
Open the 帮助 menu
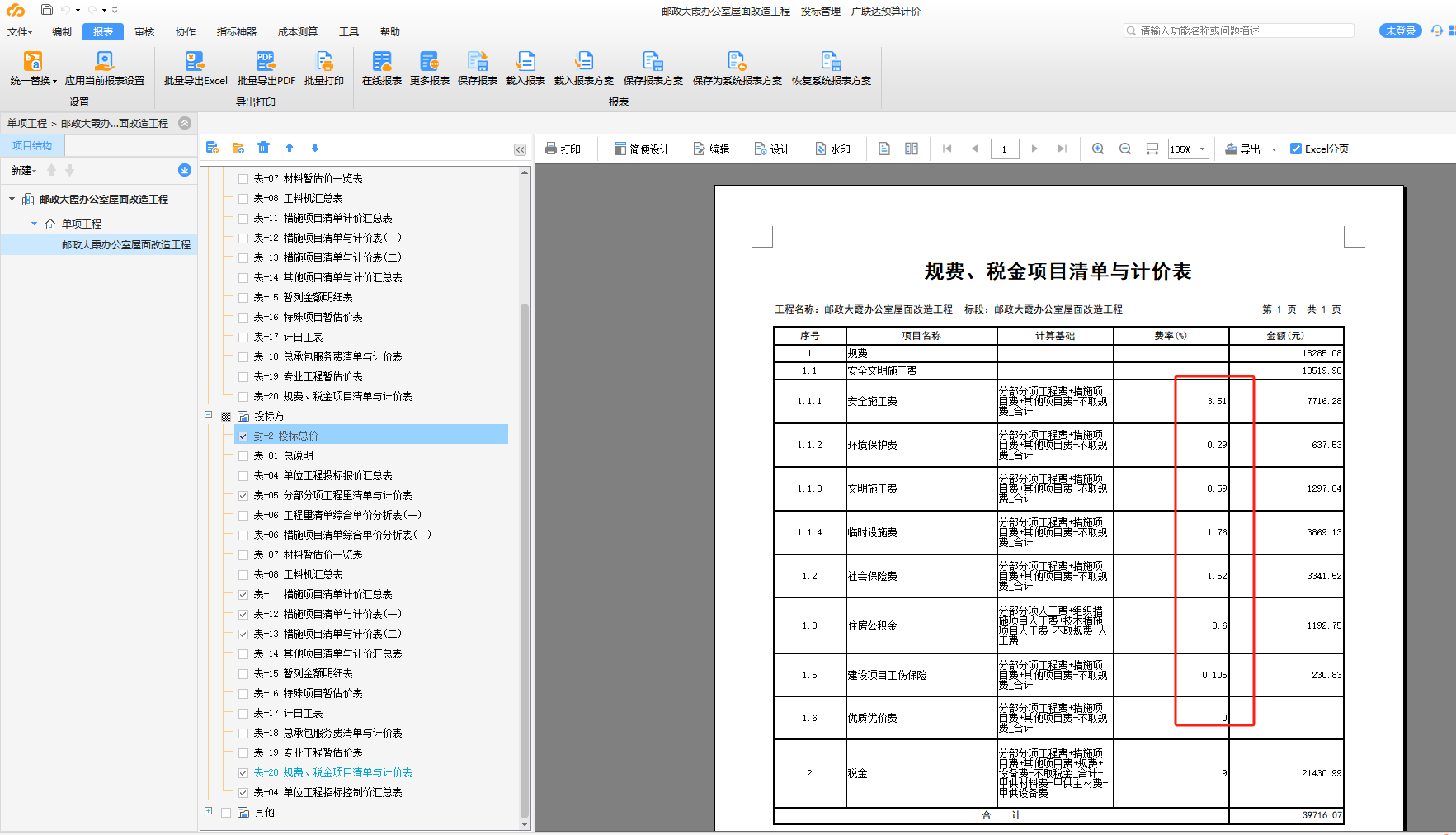[390, 31]
